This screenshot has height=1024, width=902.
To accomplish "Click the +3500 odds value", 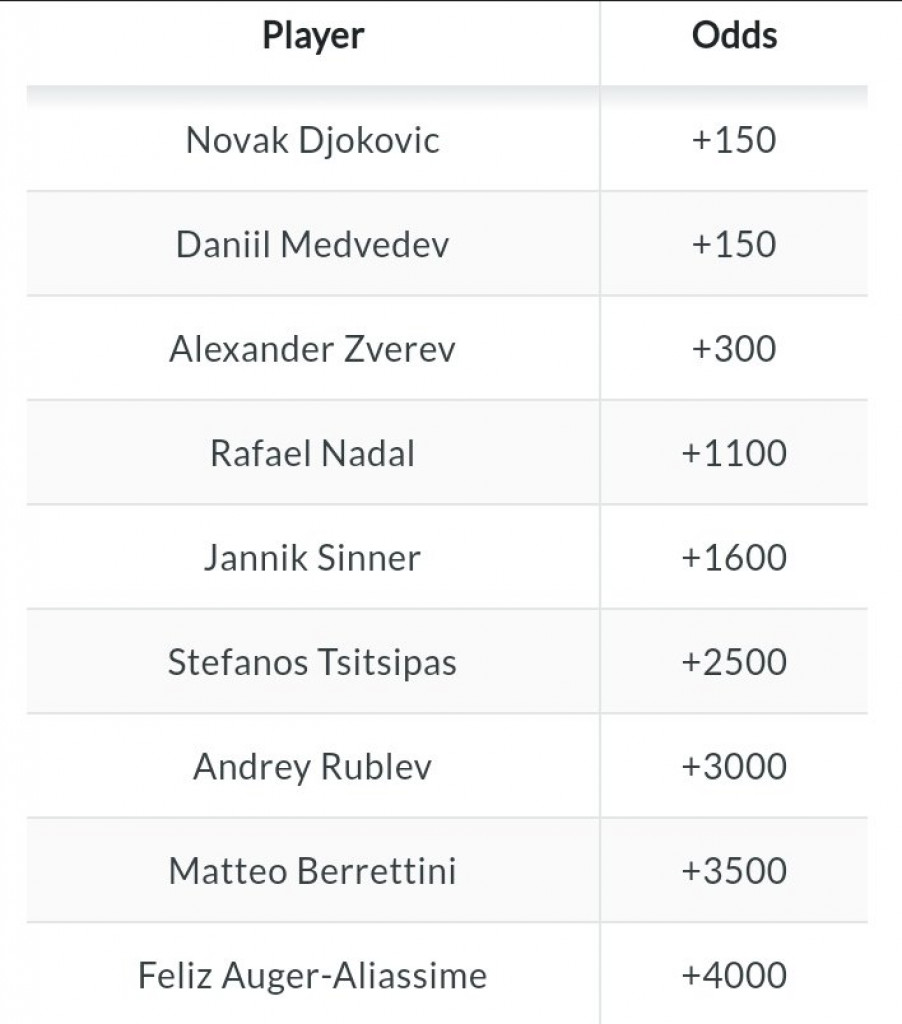I will point(734,871).
